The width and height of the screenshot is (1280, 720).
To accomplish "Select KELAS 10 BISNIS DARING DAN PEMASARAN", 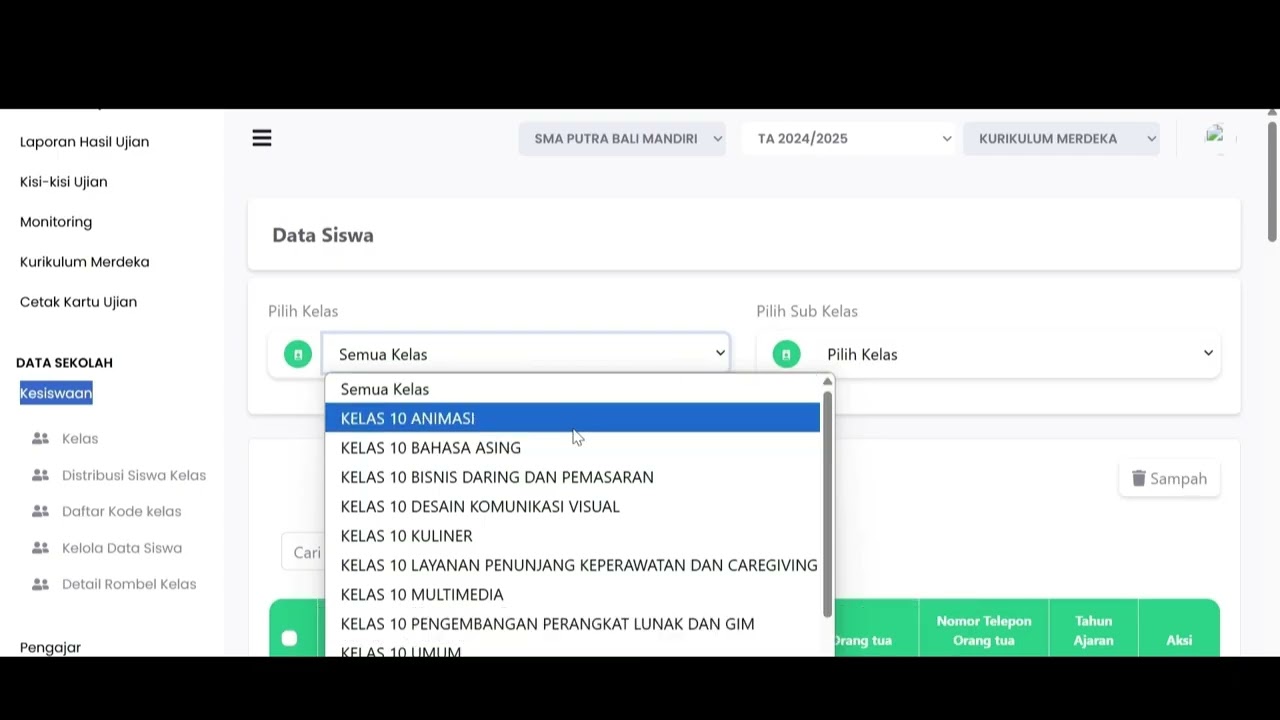I will (x=572, y=477).
